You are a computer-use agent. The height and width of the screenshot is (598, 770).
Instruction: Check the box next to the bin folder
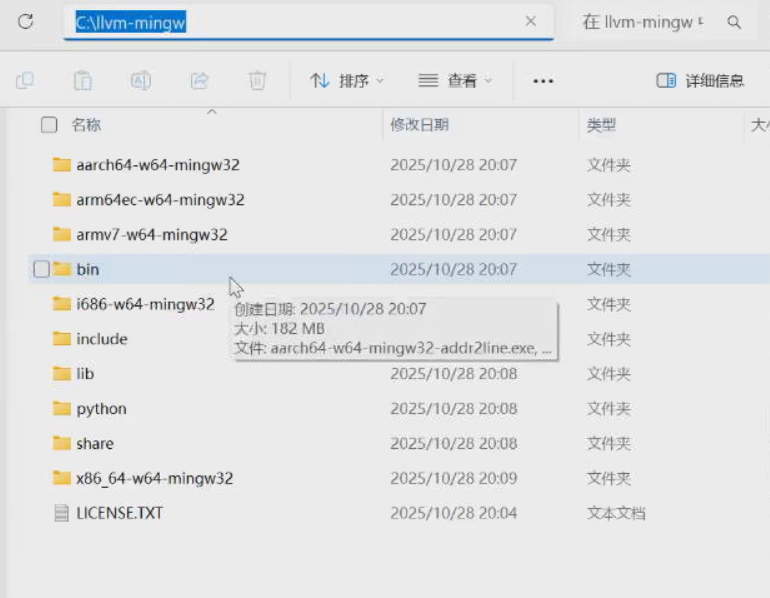41,269
